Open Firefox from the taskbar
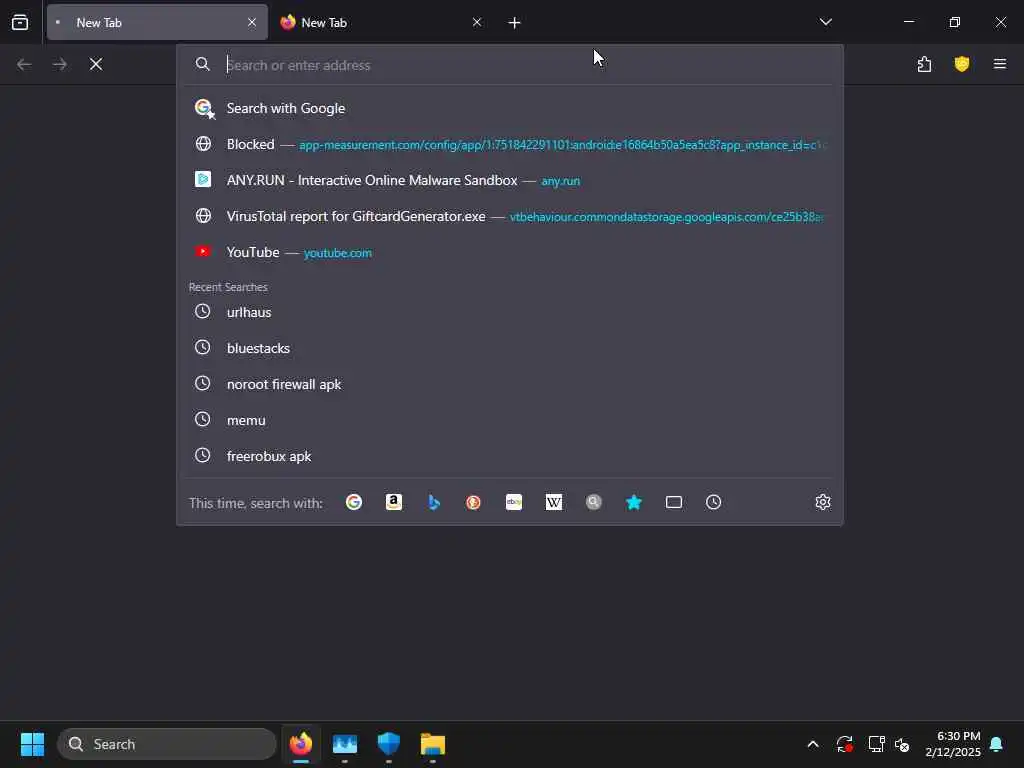 tap(301, 744)
